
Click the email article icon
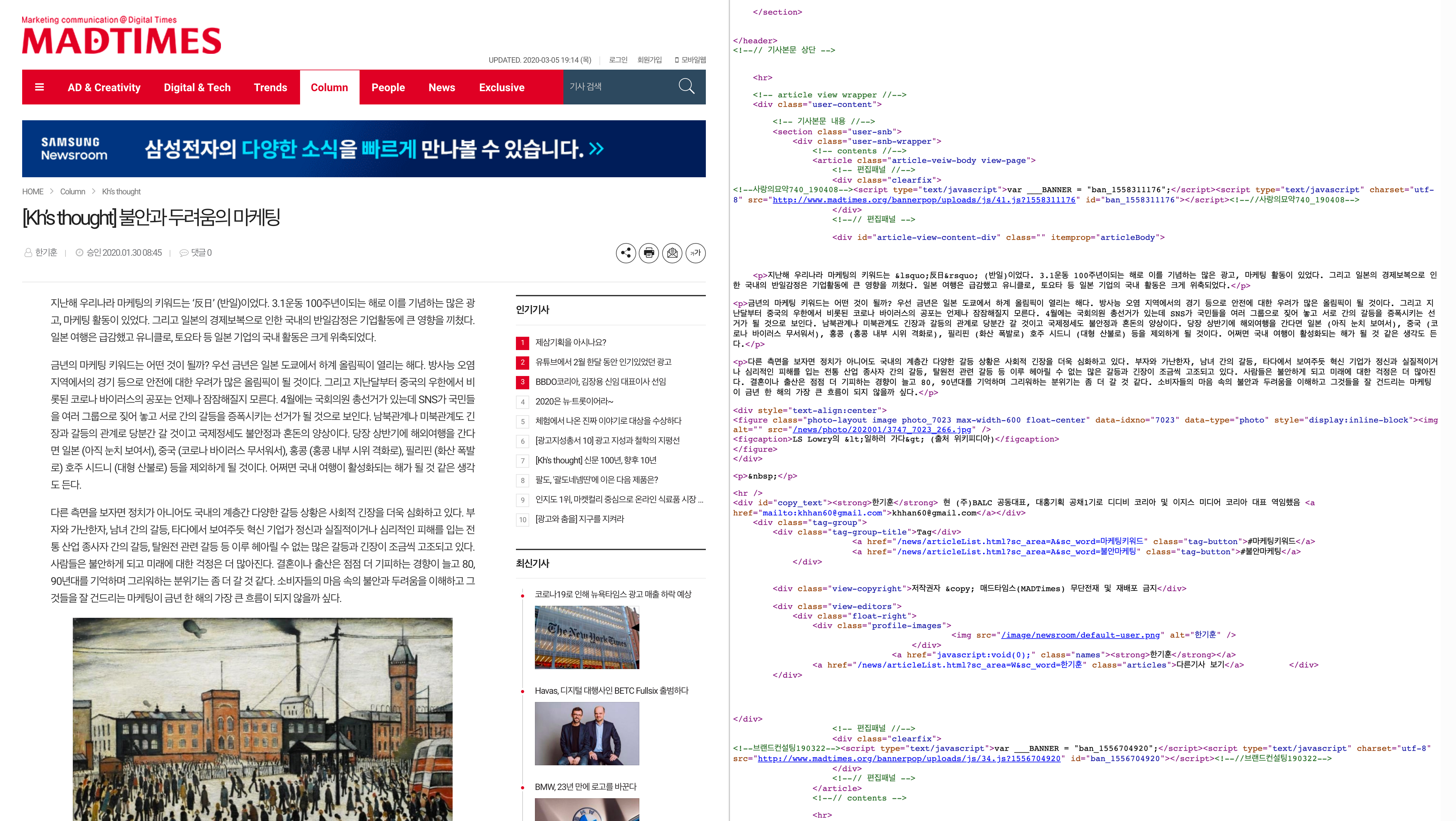click(672, 253)
